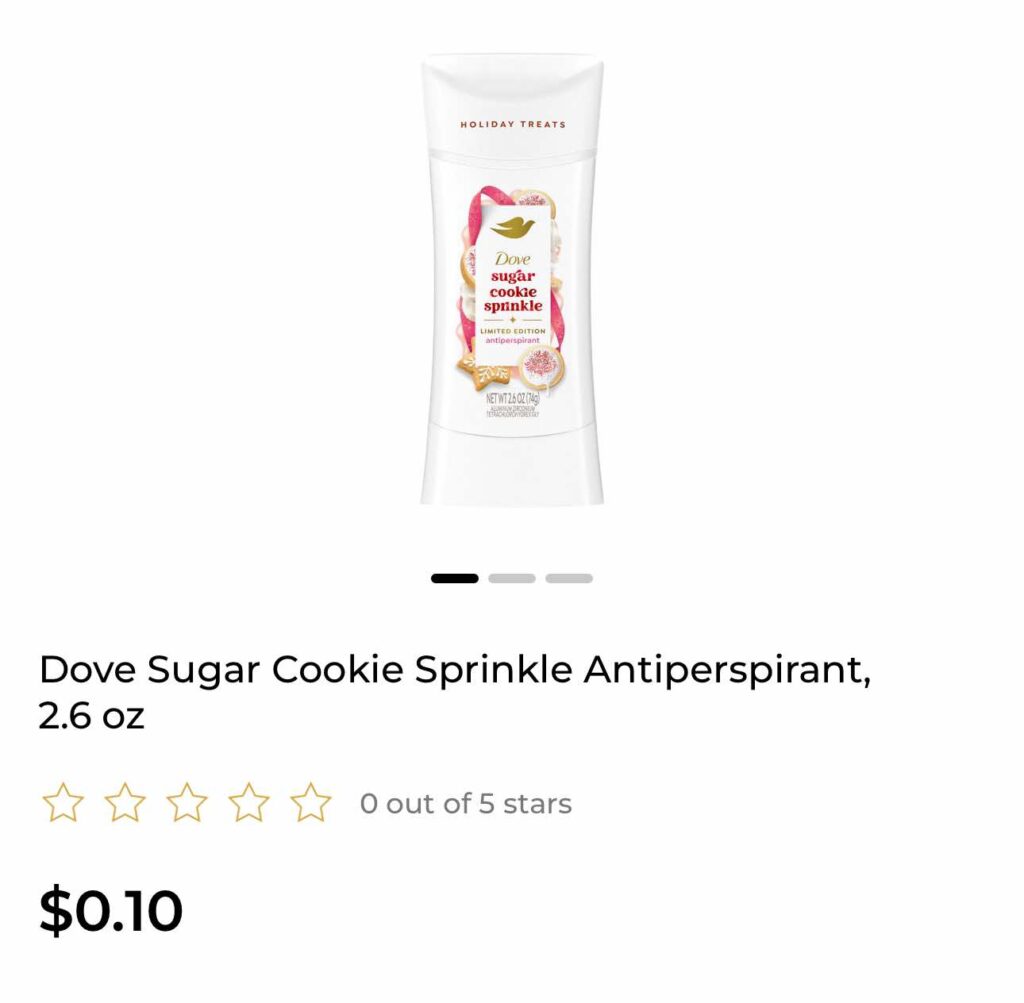Click the fifth rating star
Screen dimensions: 1024x1003
click(311, 803)
